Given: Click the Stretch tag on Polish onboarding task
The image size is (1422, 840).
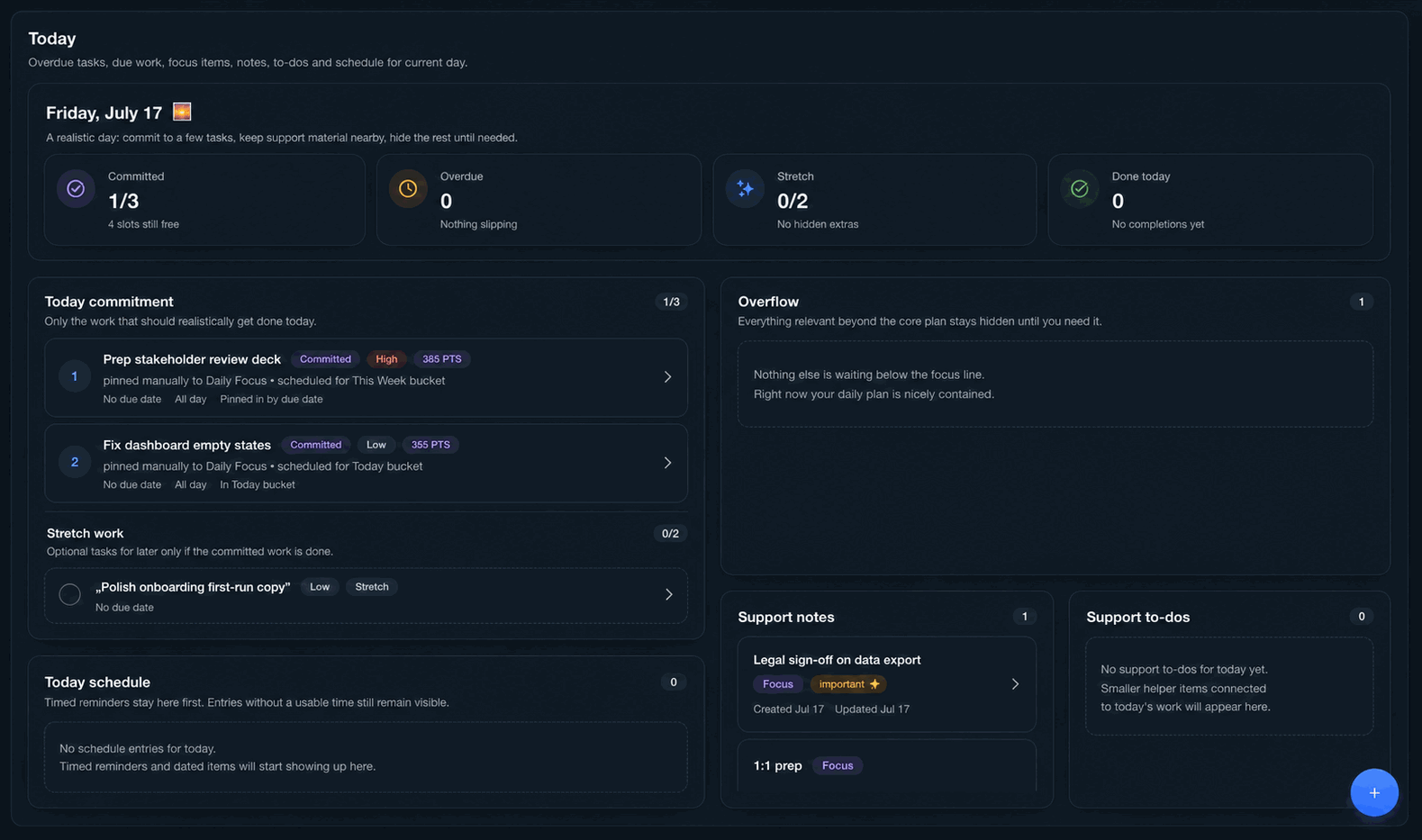Looking at the screenshot, I should pyautogui.click(x=372, y=587).
